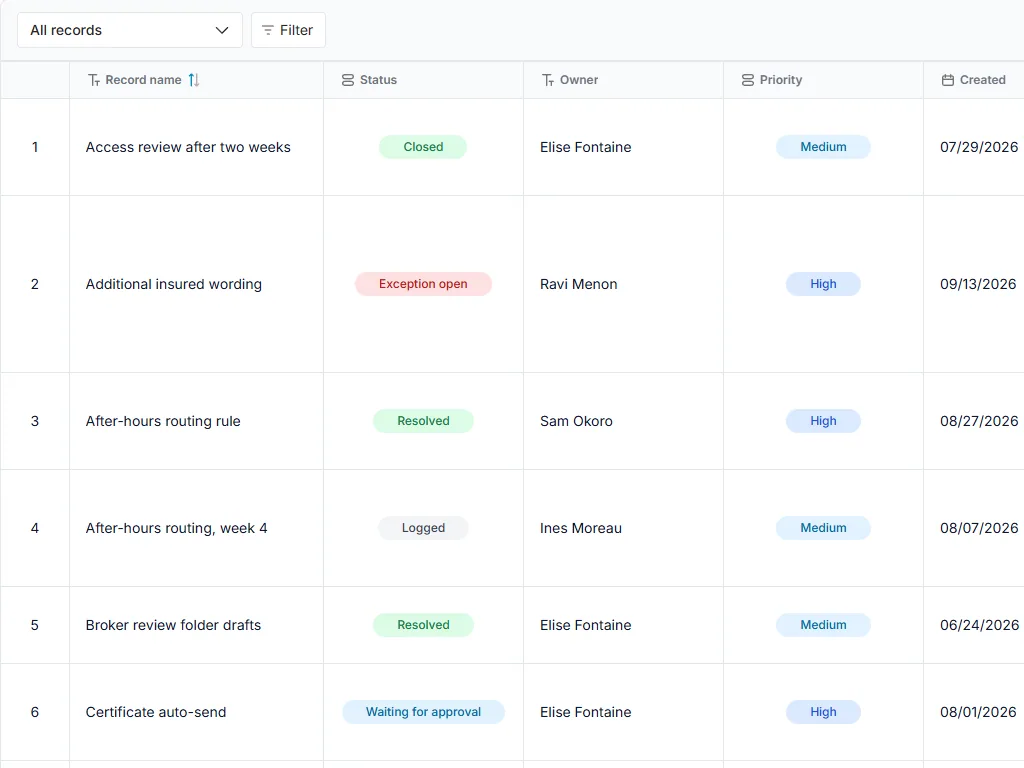Click Medium priority for Broker review folder drafts

point(824,625)
